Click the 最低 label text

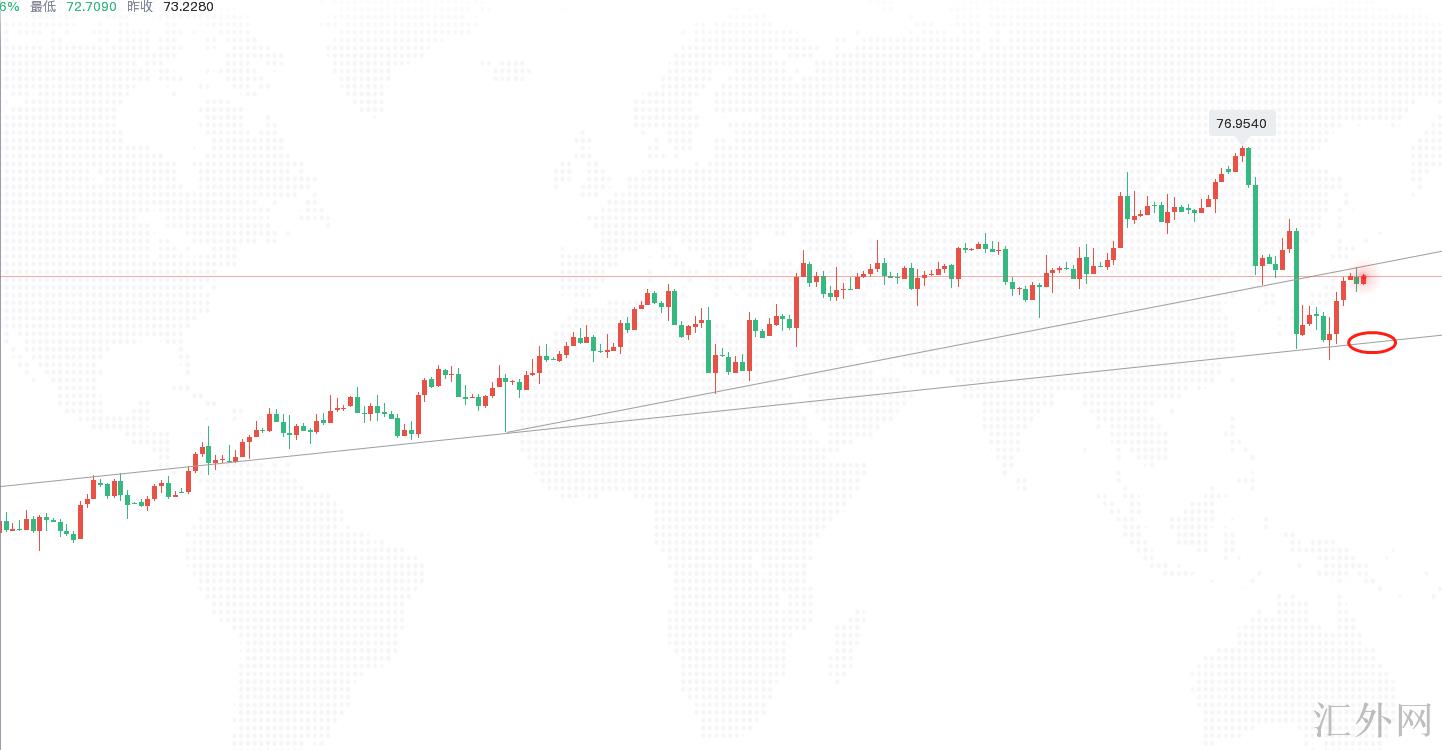[x=43, y=7]
